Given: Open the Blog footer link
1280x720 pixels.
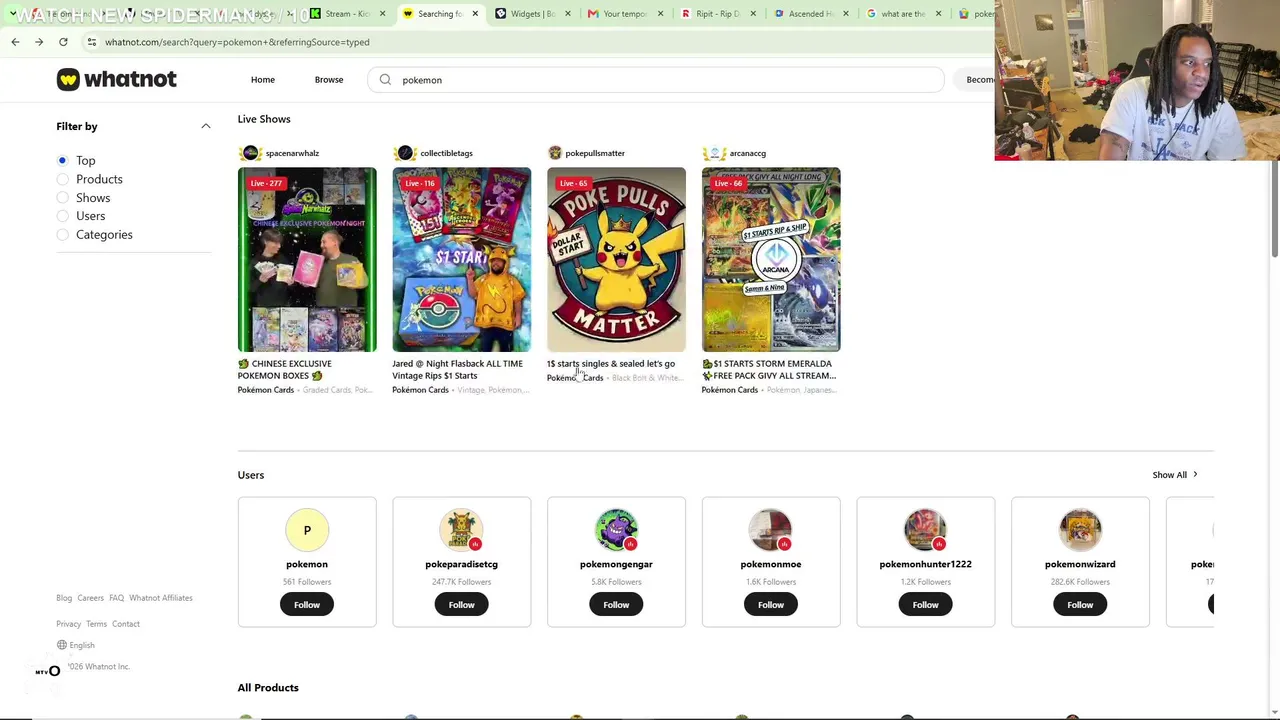Looking at the screenshot, I should 64,598.
